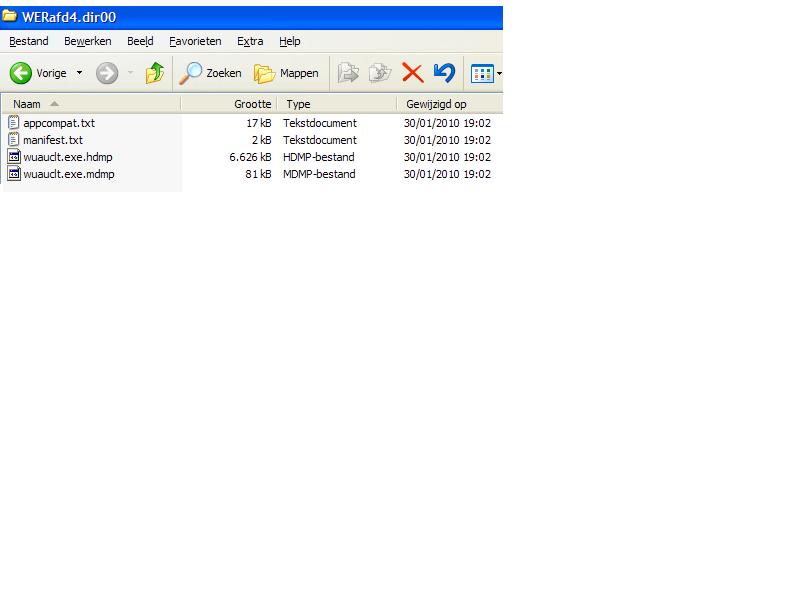Screen dimensions: 800x600
Task: Click the wuauclt.exe.mdmp file name
Action: tap(69, 174)
